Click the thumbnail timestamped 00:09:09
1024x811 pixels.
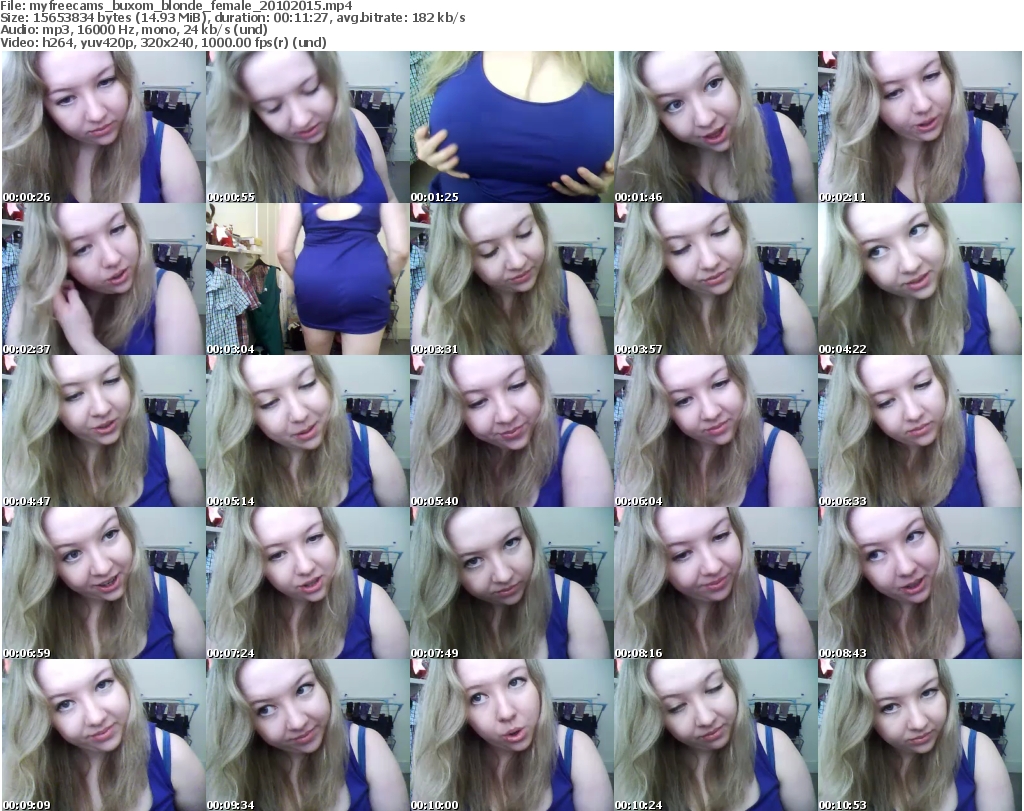[103, 735]
